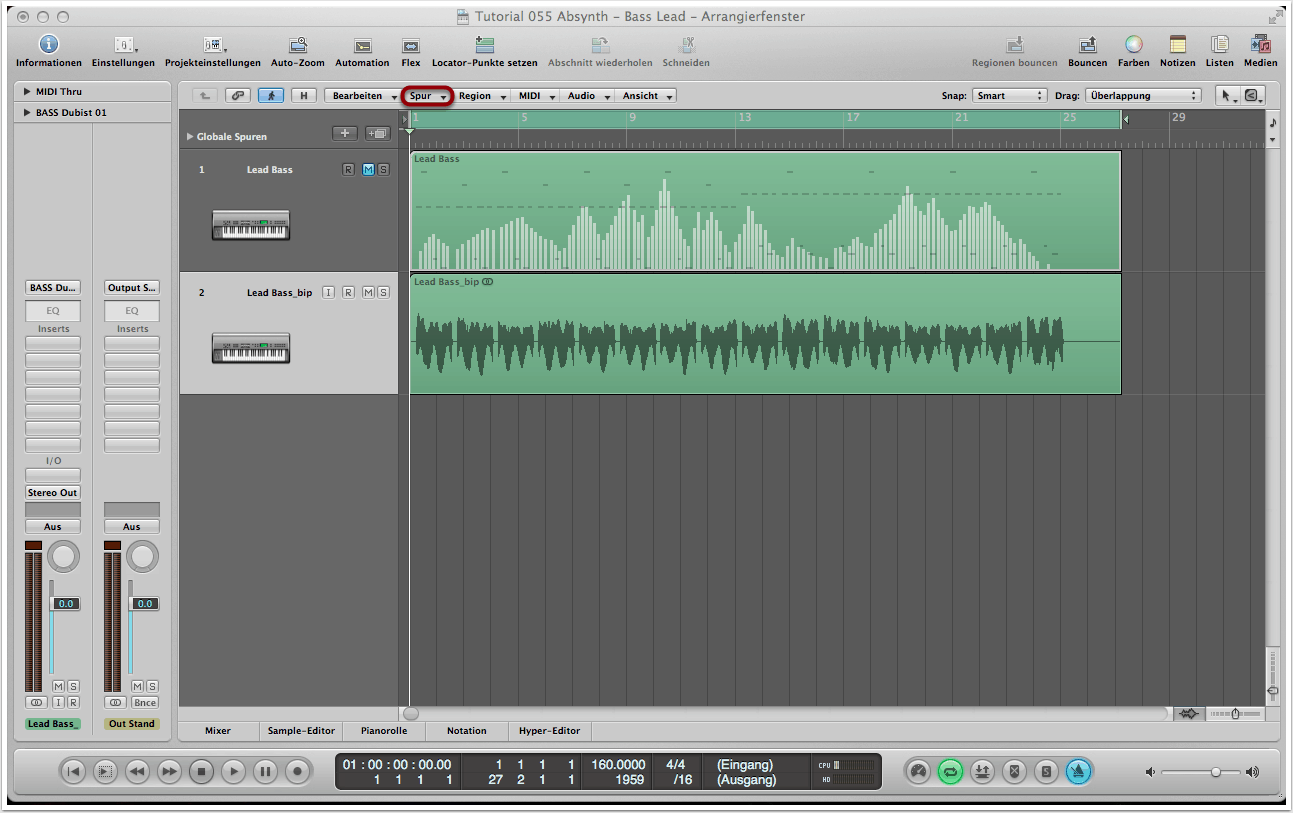Click the Auto-Zoom toolbar icon
This screenshot has height=813, width=1293.
(297, 45)
